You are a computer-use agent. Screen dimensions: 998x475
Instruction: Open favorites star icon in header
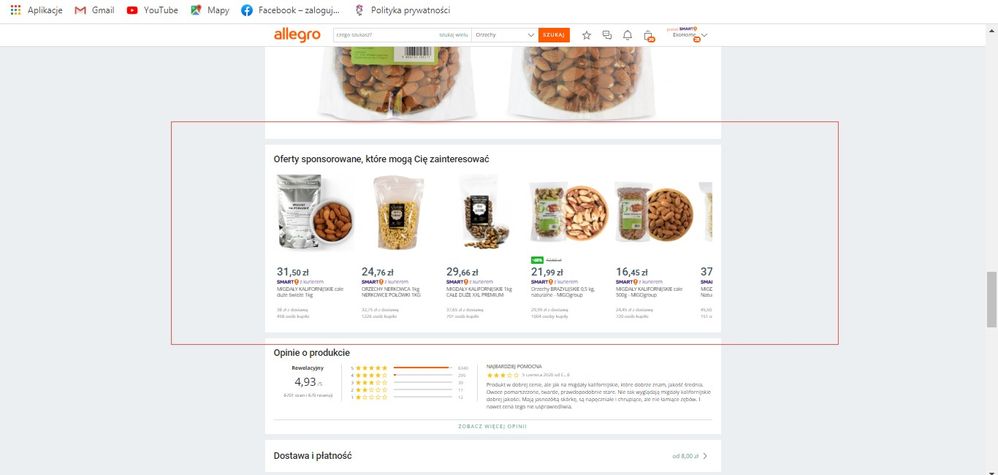586,35
